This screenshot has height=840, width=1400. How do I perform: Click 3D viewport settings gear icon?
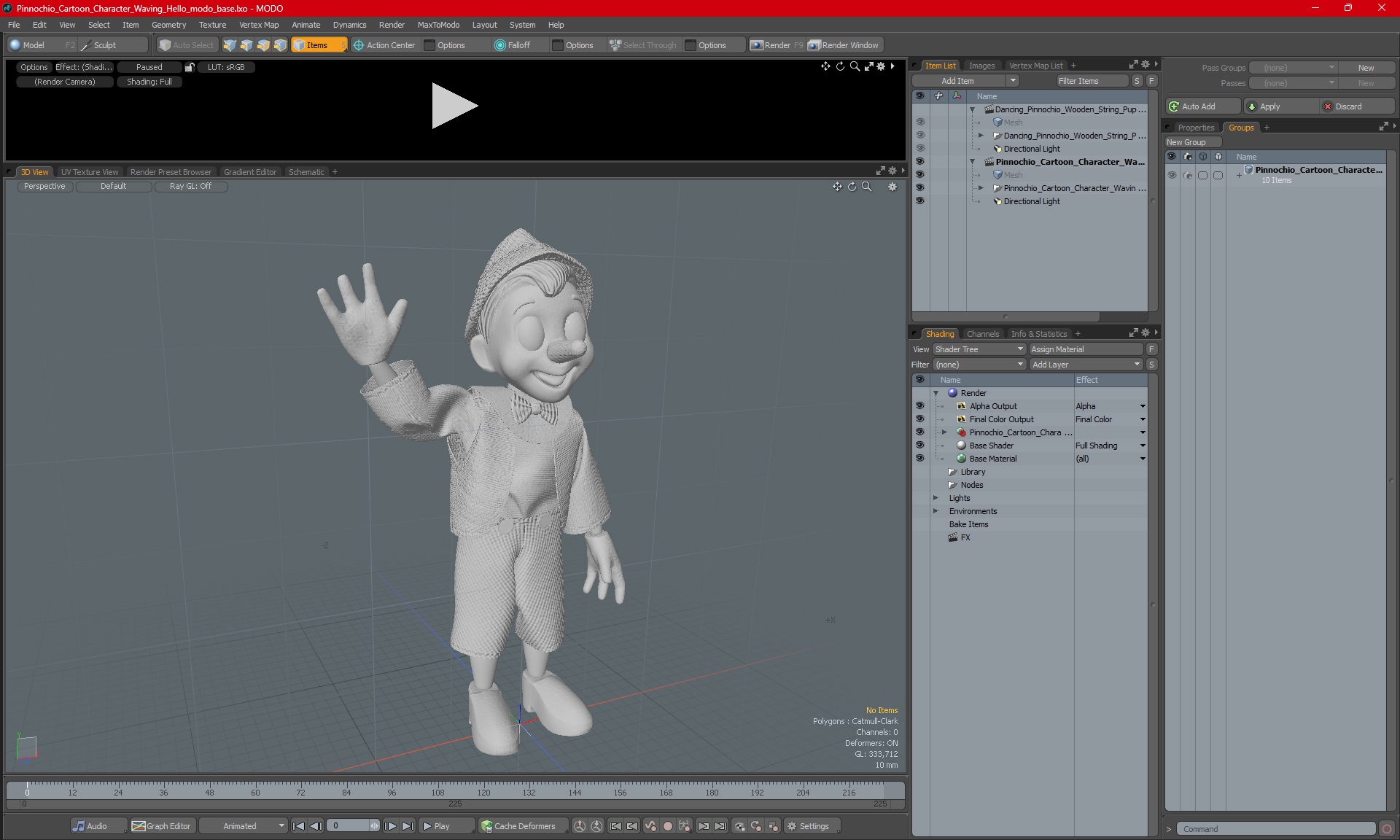pyautogui.click(x=892, y=187)
